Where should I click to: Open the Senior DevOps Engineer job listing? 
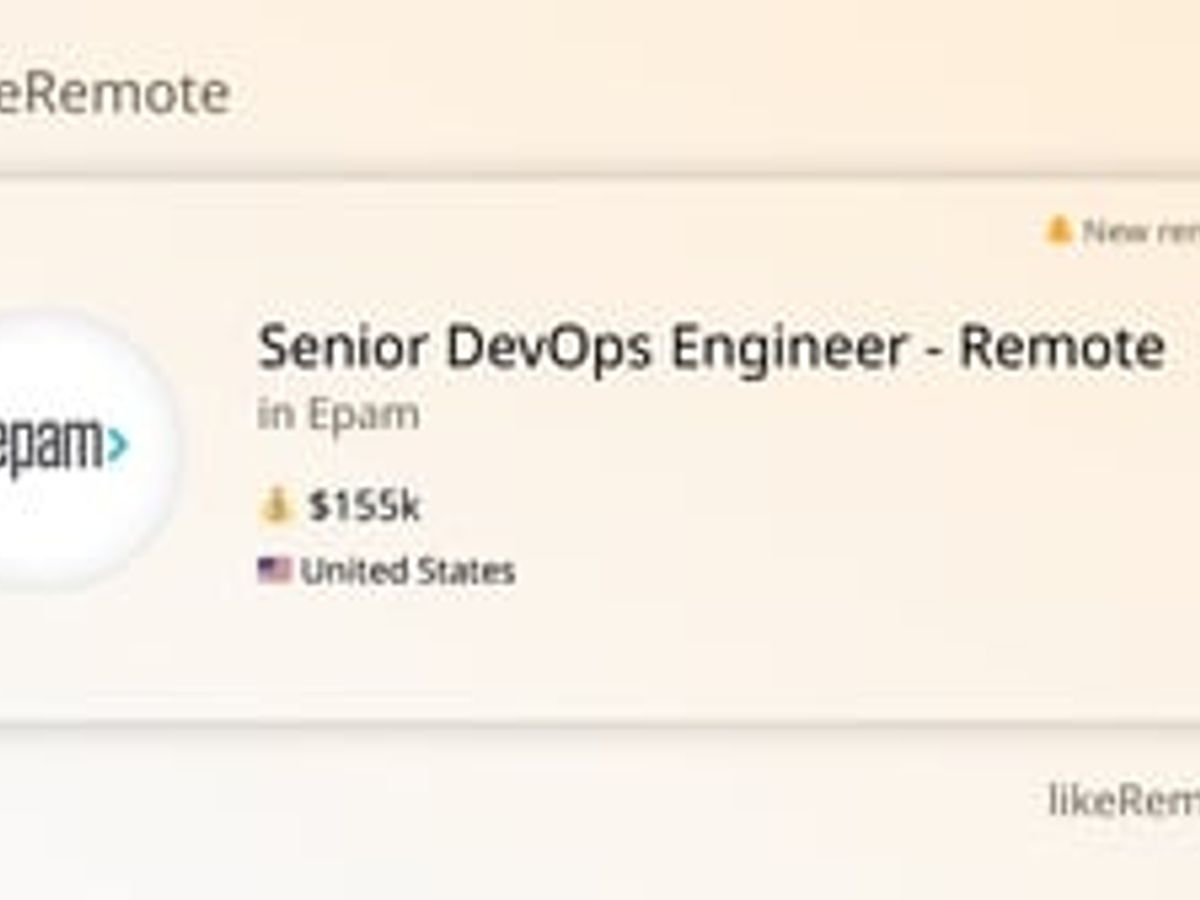pyautogui.click(x=712, y=347)
